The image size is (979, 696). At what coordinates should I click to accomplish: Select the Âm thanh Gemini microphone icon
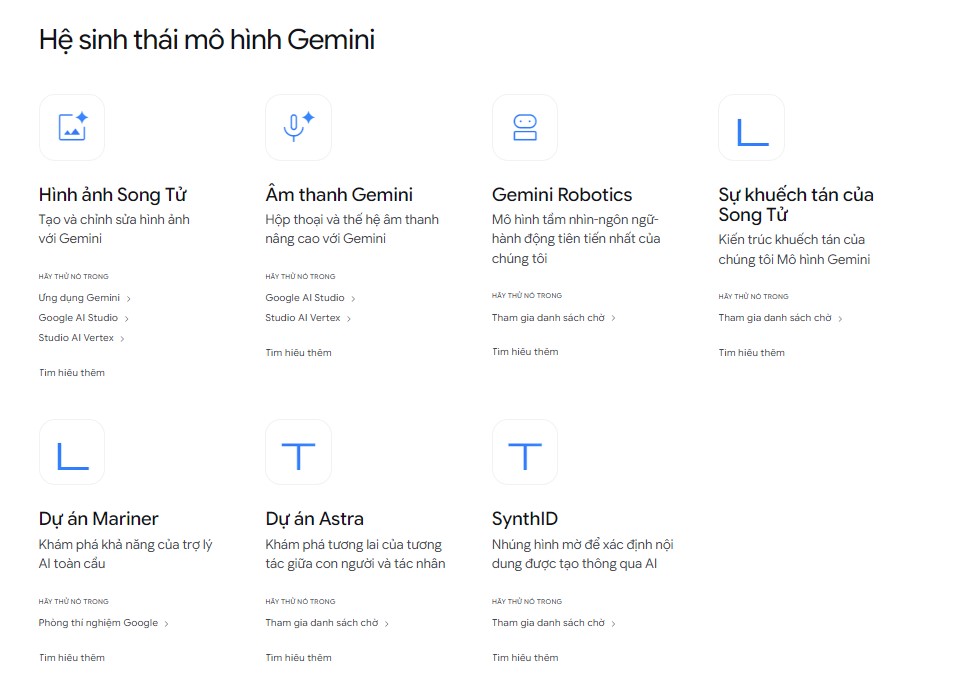point(298,127)
